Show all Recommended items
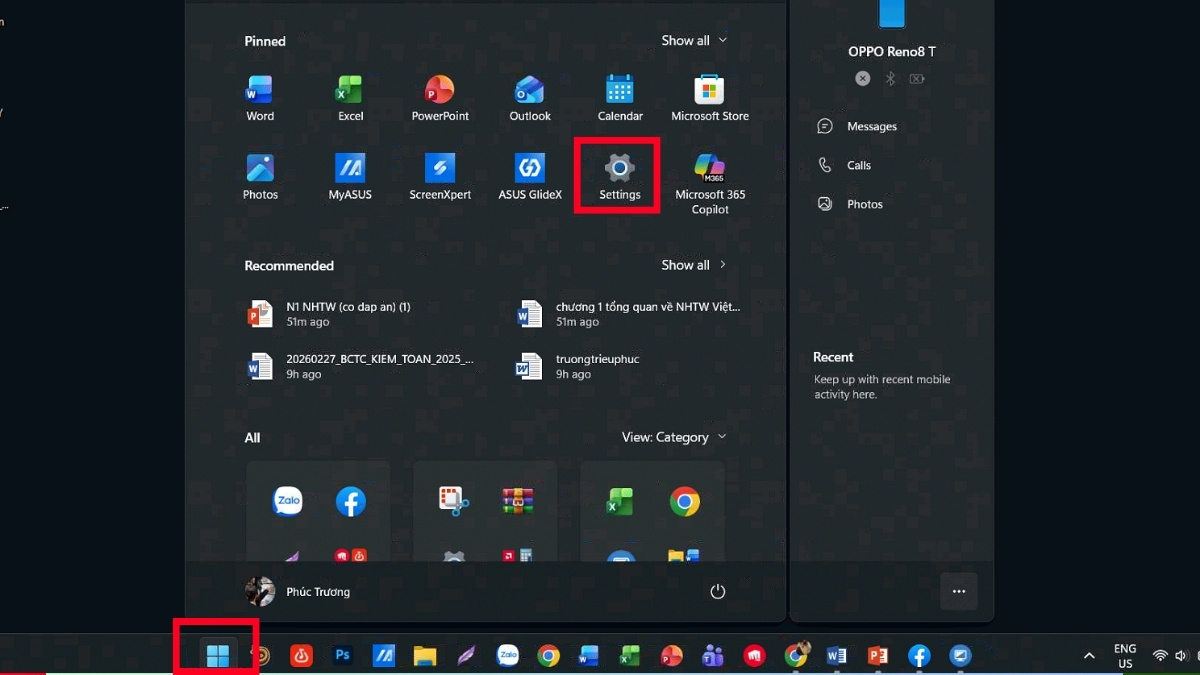Image resolution: width=1200 pixels, height=675 pixels. tap(694, 265)
